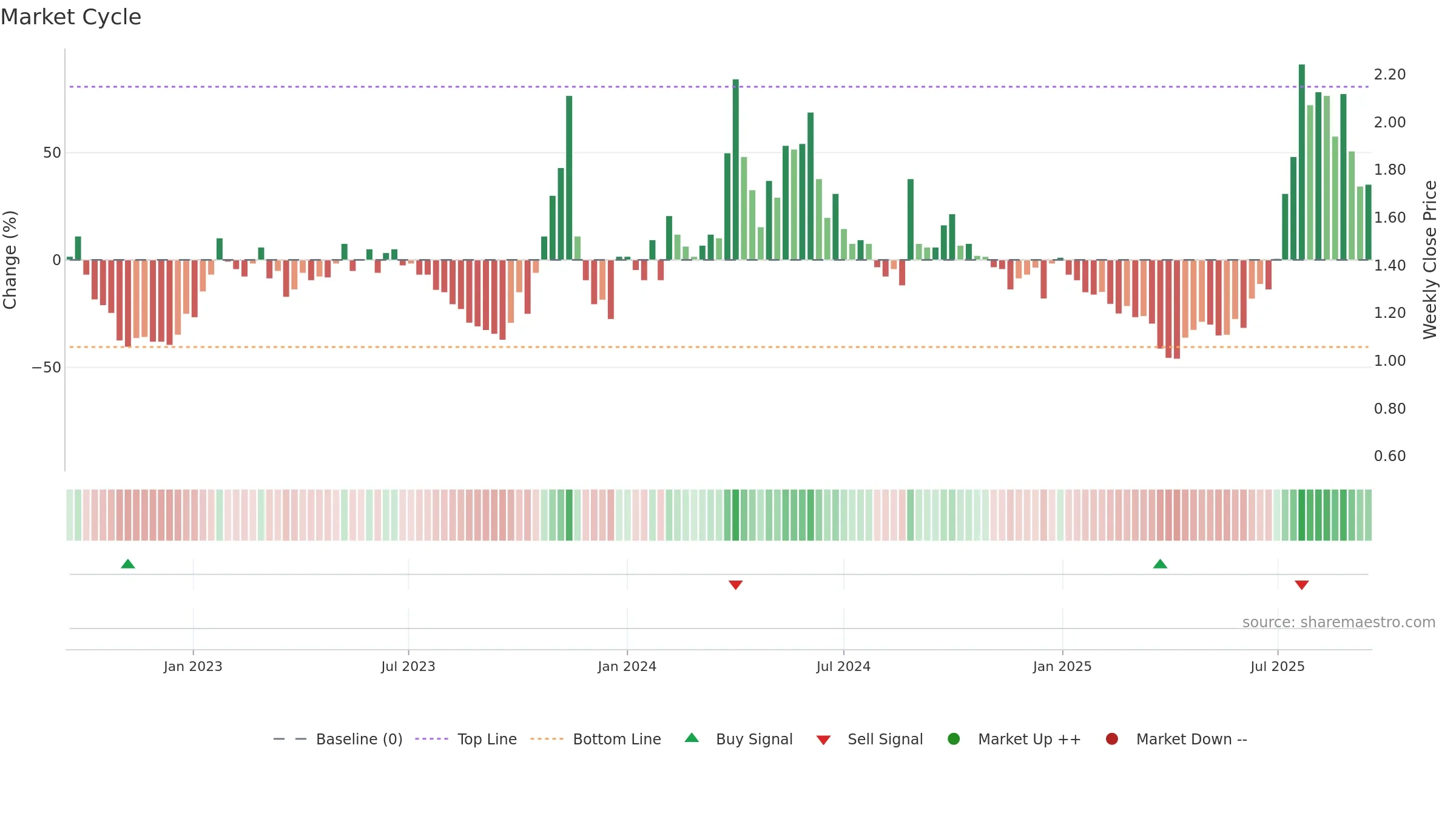Toggle the Buy Signal legend entry
Image resolution: width=1456 pixels, height=819 pixels.
click(738, 739)
